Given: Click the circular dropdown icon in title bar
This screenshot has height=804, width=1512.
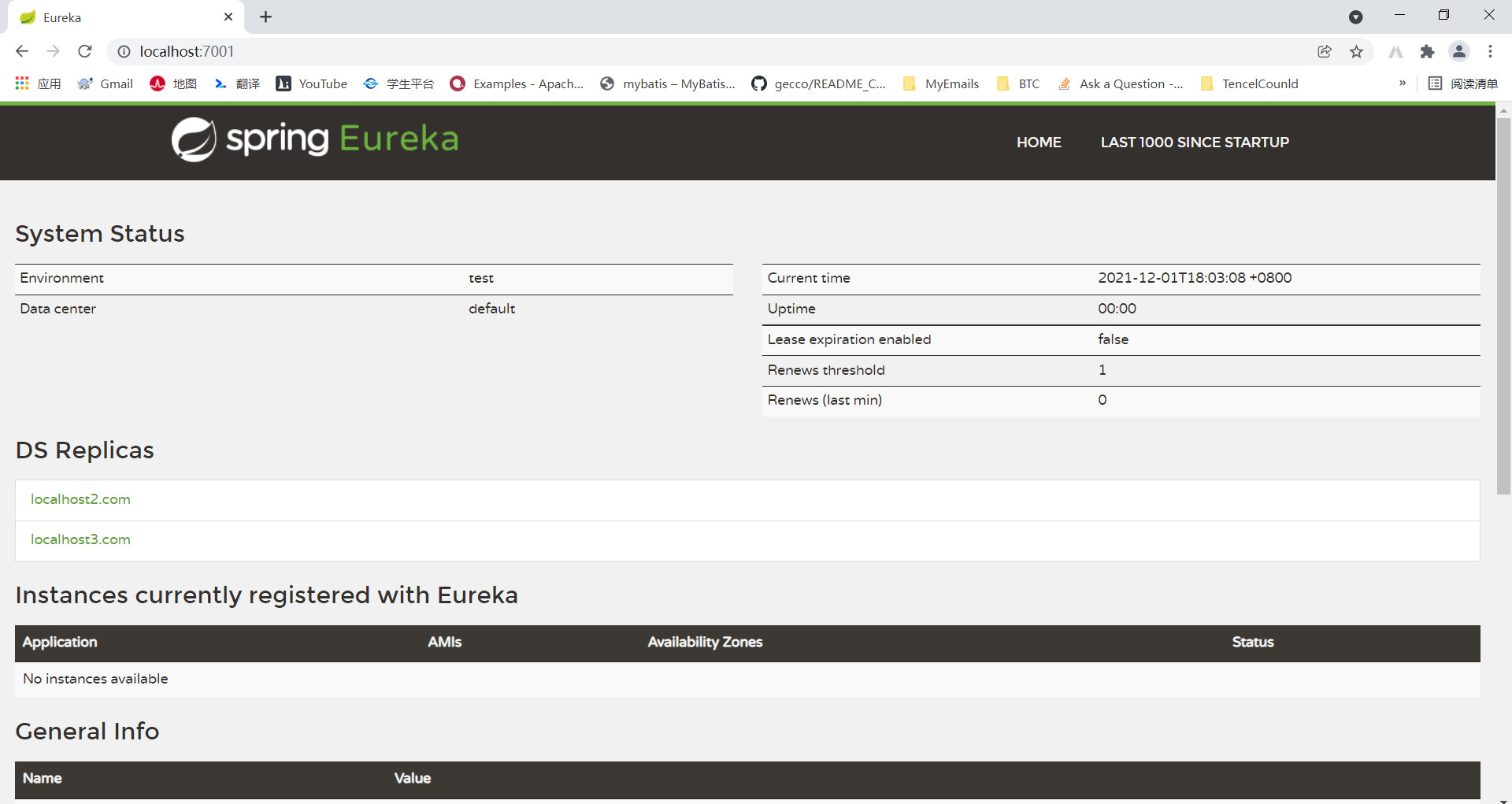Looking at the screenshot, I should [x=1356, y=17].
